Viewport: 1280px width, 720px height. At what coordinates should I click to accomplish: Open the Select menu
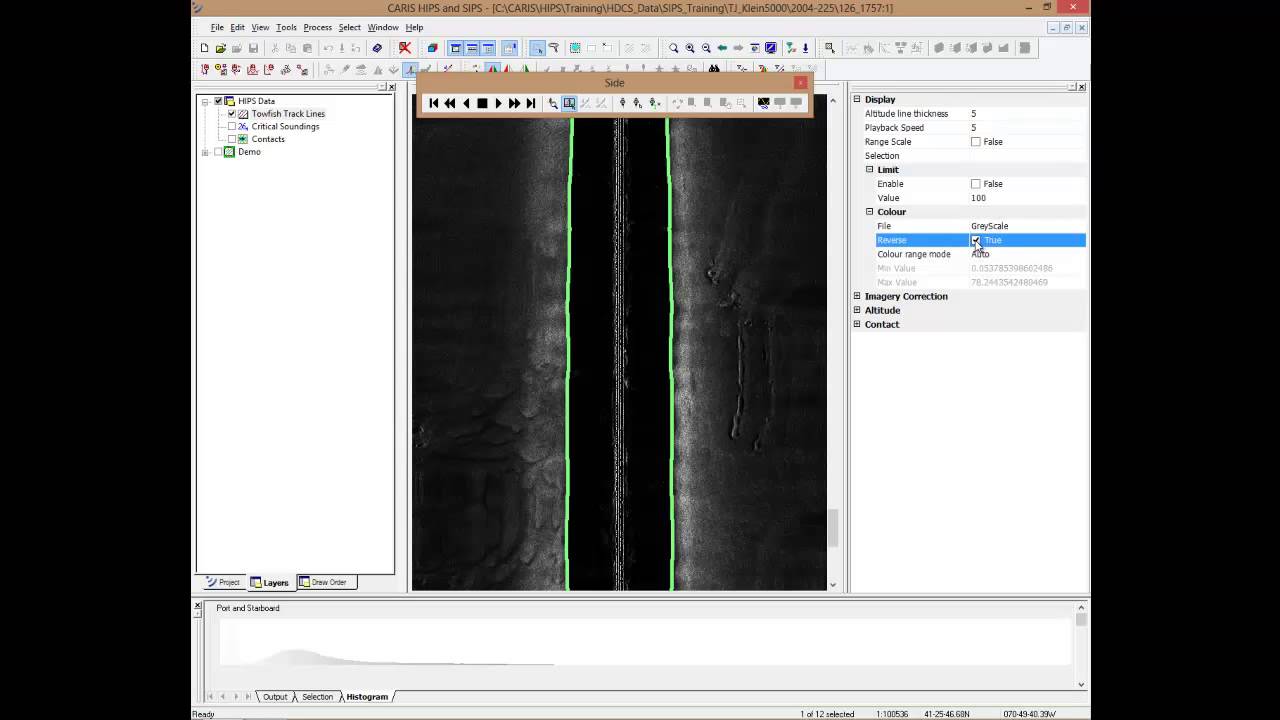pos(349,27)
